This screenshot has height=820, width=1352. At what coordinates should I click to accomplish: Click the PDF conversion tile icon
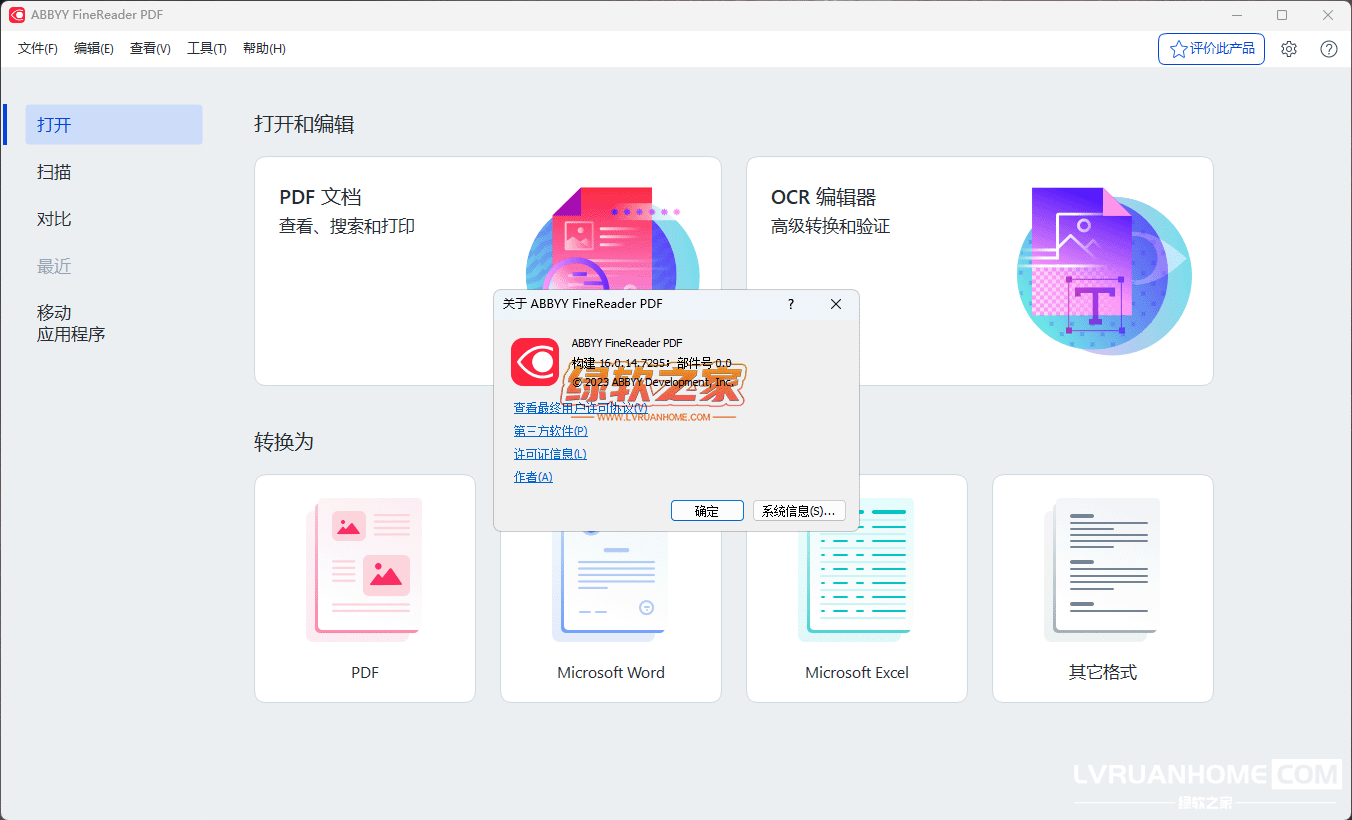pyautogui.click(x=364, y=568)
